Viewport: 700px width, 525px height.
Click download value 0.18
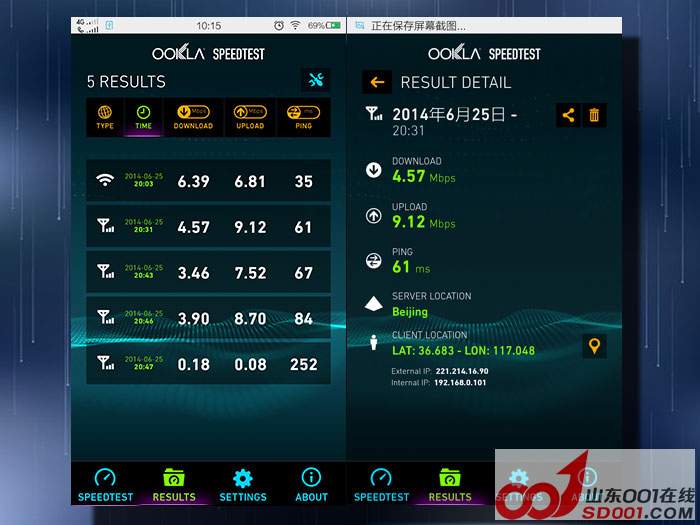point(193,364)
